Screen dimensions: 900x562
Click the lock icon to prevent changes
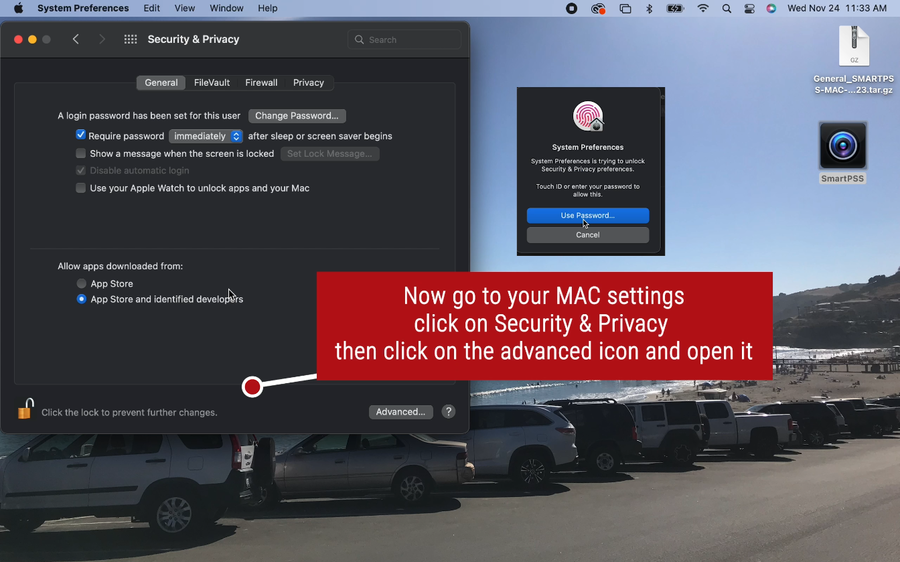click(25, 409)
